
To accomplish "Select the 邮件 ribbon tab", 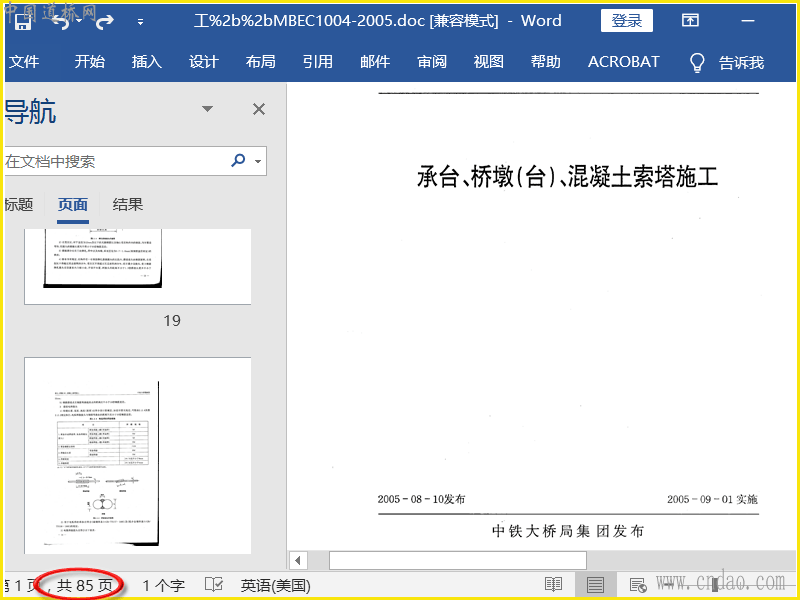I will tap(375, 62).
